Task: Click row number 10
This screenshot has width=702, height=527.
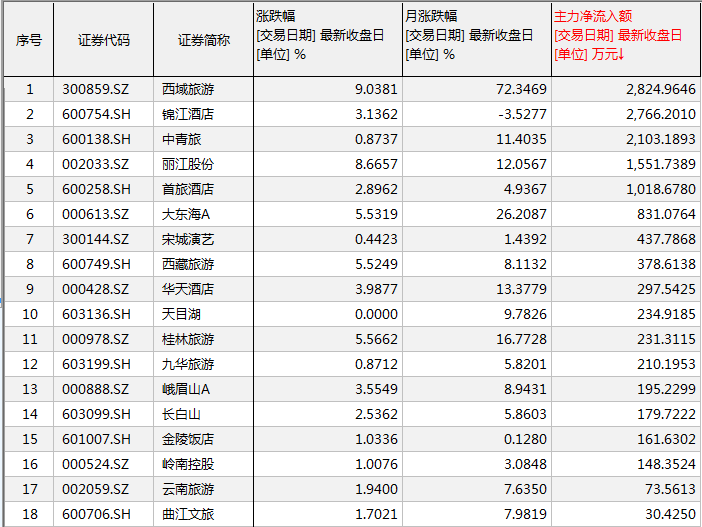Action: coord(30,314)
